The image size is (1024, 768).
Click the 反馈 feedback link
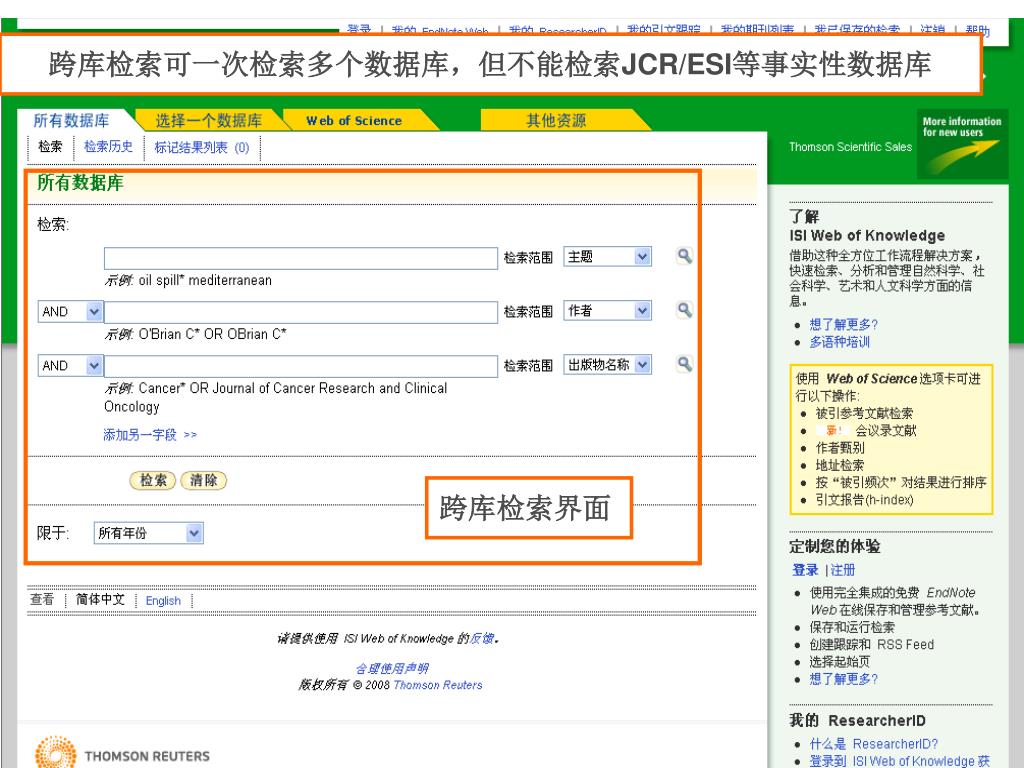pyautogui.click(x=482, y=639)
